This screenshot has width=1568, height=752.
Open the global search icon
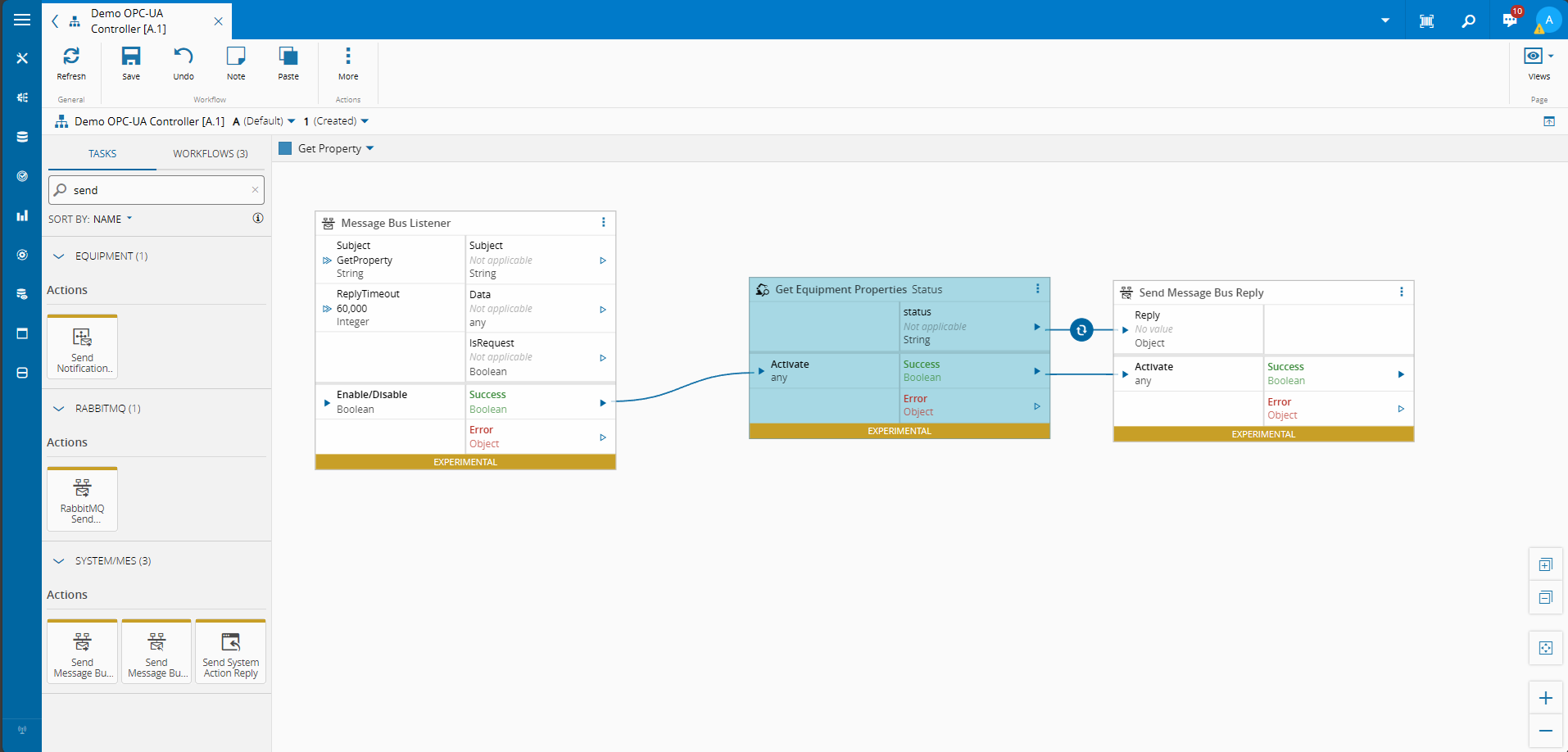click(x=1468, y=21)
